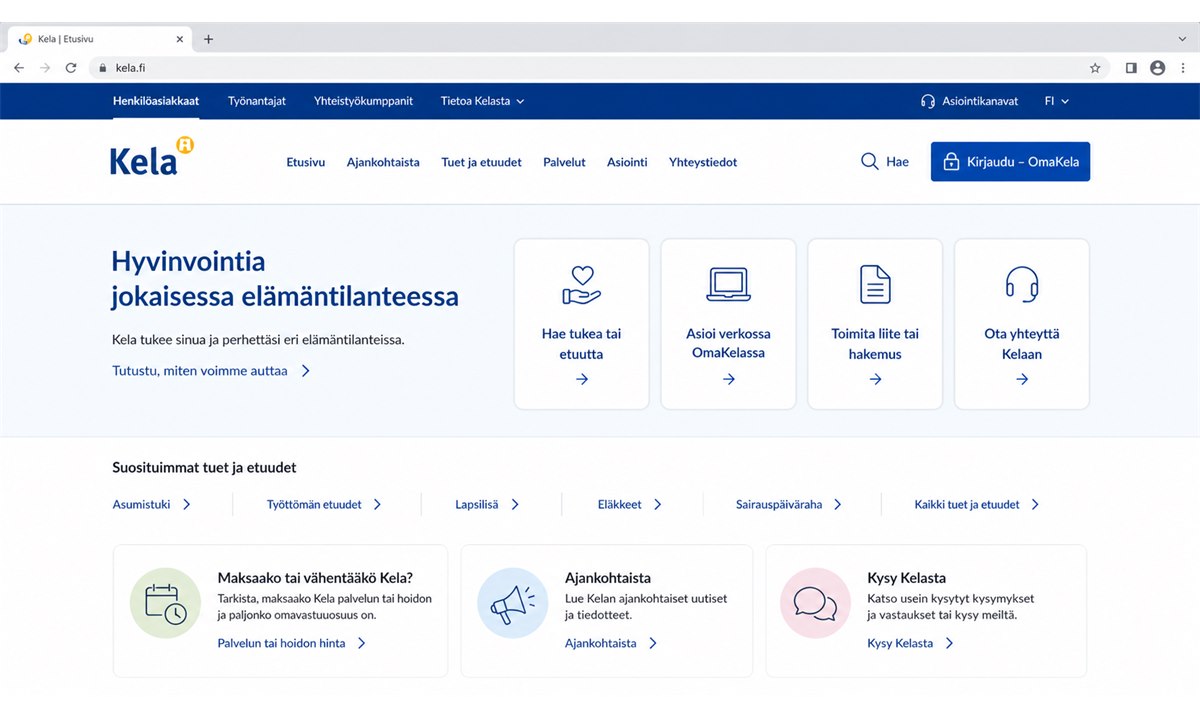Viewport: 1200px width, 720px height.
Task: Click the Hae tukea tai etuutta card title
Action: pyautogui.click(x=582, y=344)
